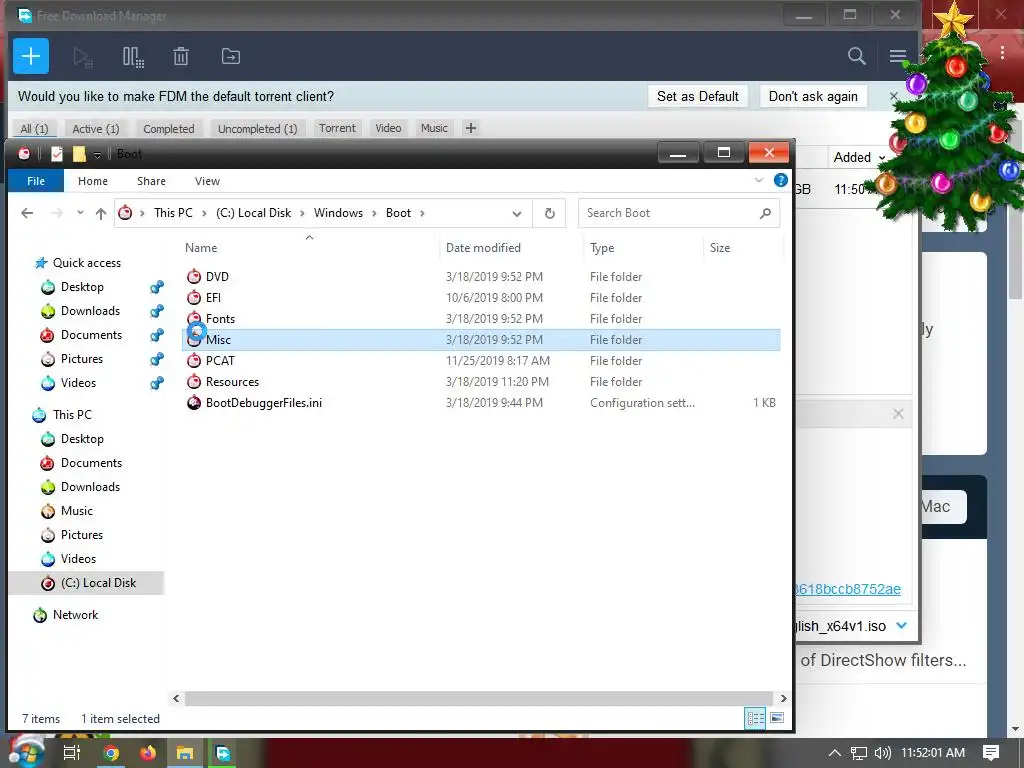Image resolution: width=1024 pixels, height=768 pixels.
Task: Open the View ribbon tab
Action: pyautogui.click(x=207, y=181)
